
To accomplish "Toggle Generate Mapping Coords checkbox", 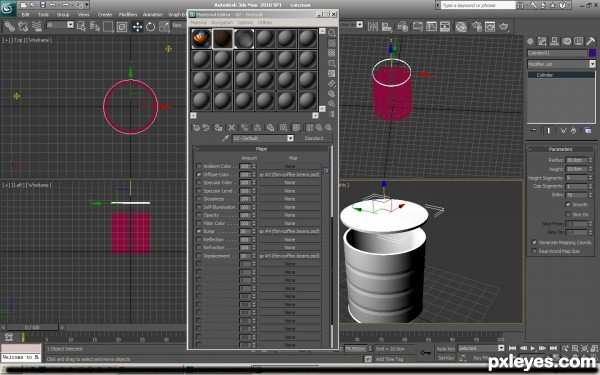I will 534,242.
